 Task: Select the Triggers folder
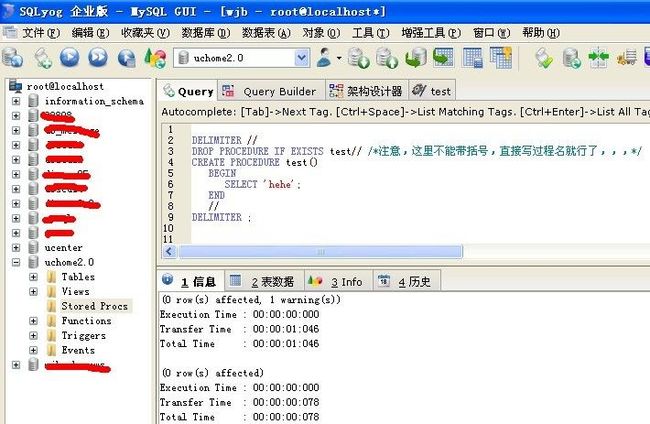pyautogui.click(x=84, y=335)
